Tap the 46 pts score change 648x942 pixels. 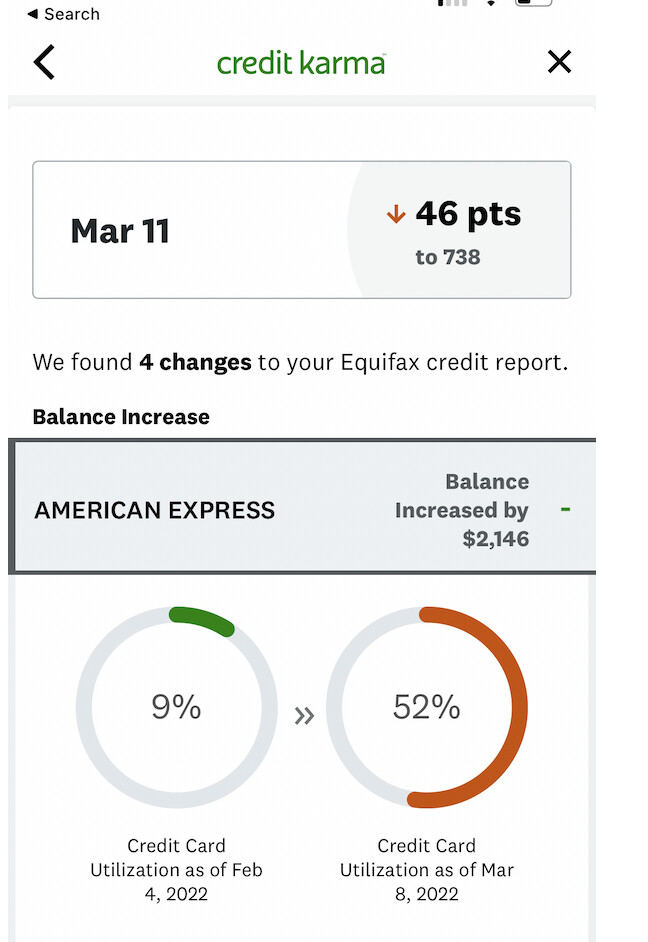click(468, 214)
